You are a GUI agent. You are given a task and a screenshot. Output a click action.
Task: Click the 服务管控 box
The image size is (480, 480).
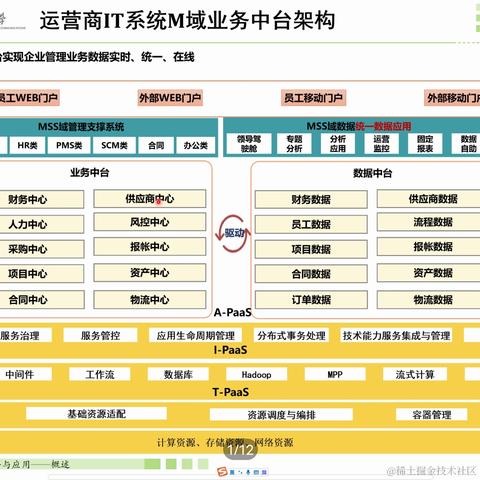tap(100, 335)
